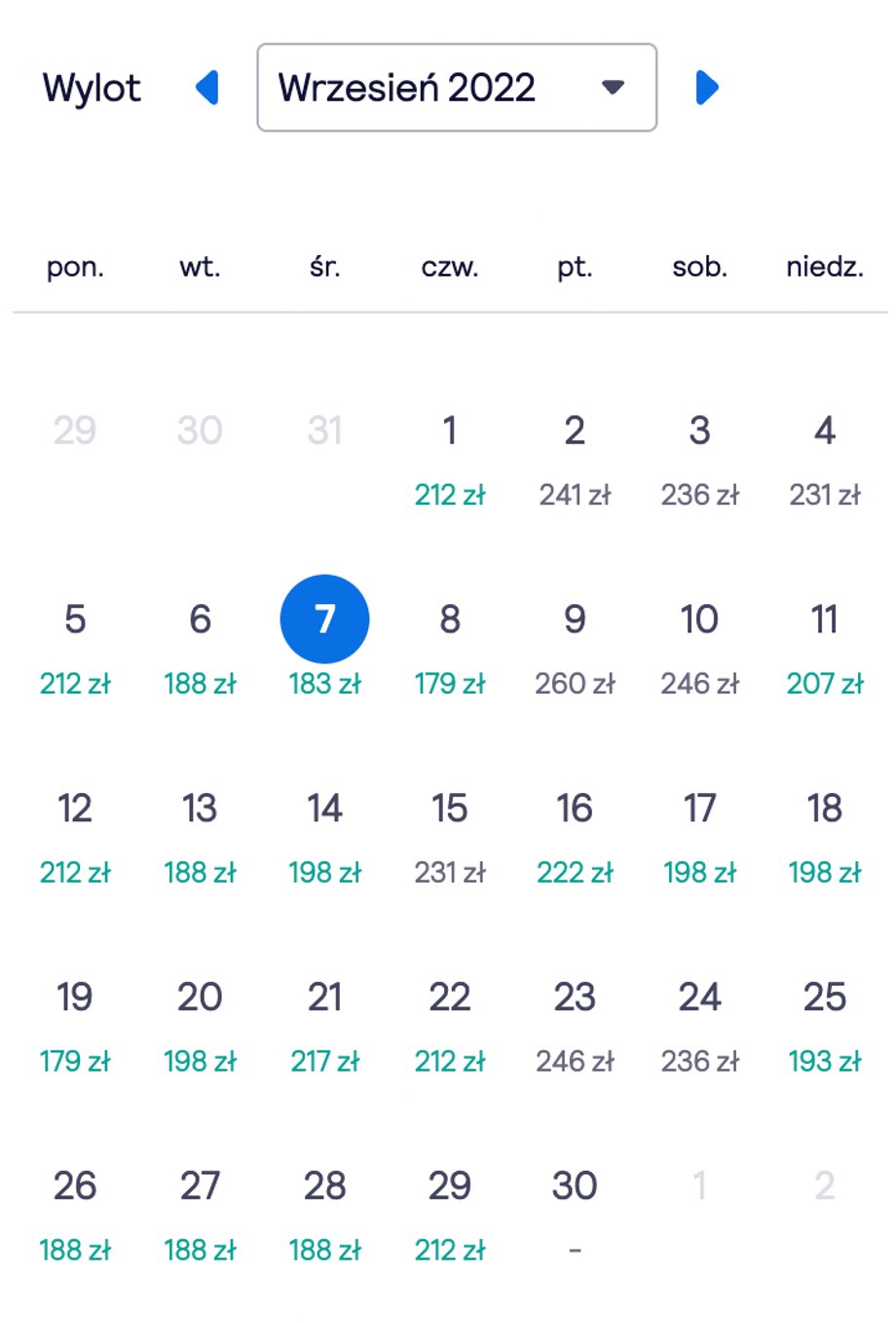Choose September 8 at 179 zł
The height and width of the screenshot is (1323, 896).
450,648
